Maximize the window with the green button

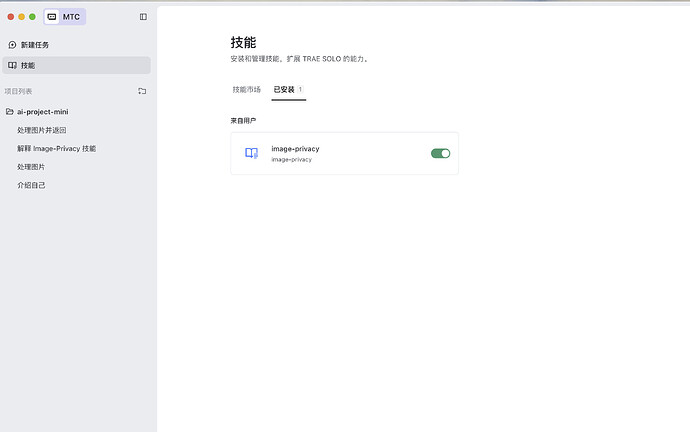[32, 17]
